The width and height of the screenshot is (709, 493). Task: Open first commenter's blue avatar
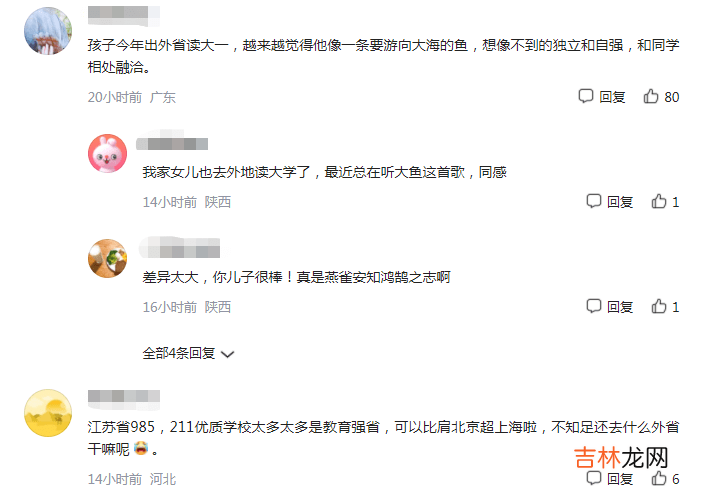coord(48,31)
